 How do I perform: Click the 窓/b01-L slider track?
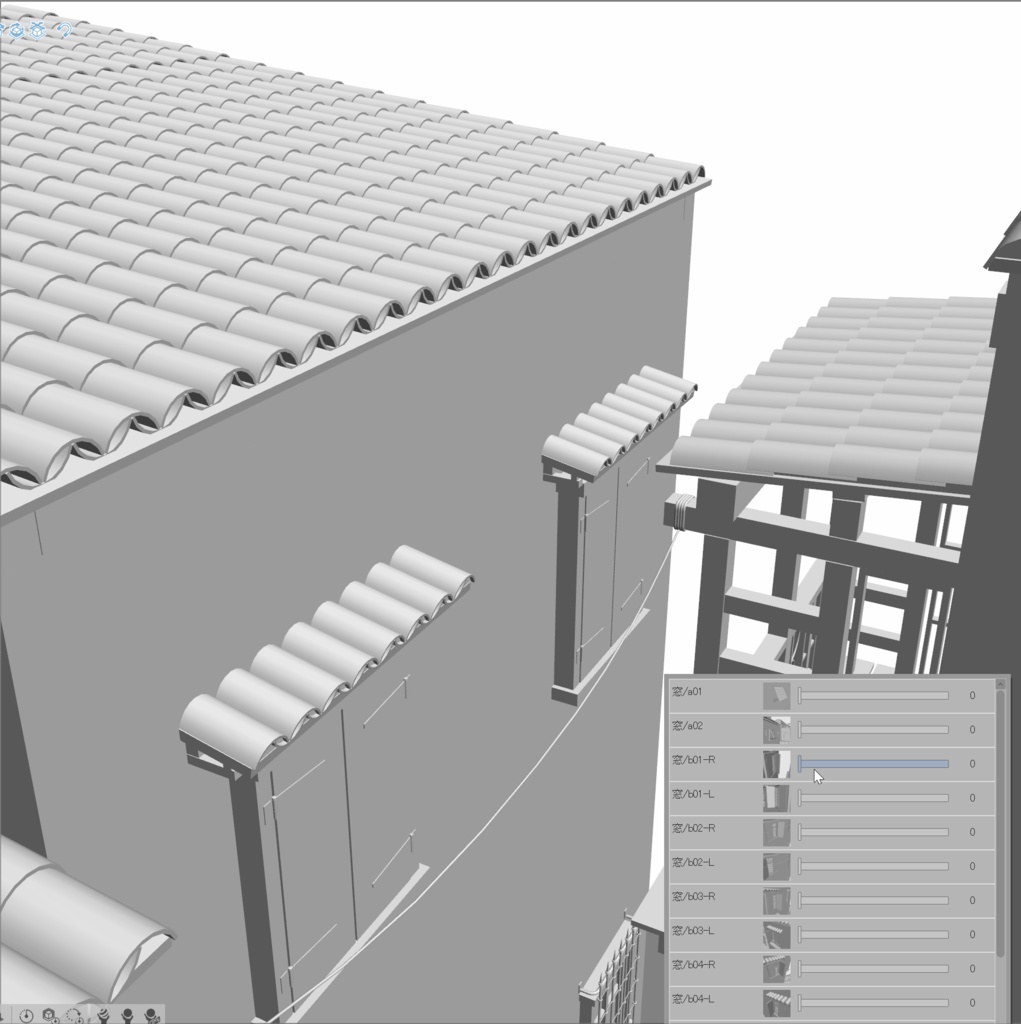(873, 798)
